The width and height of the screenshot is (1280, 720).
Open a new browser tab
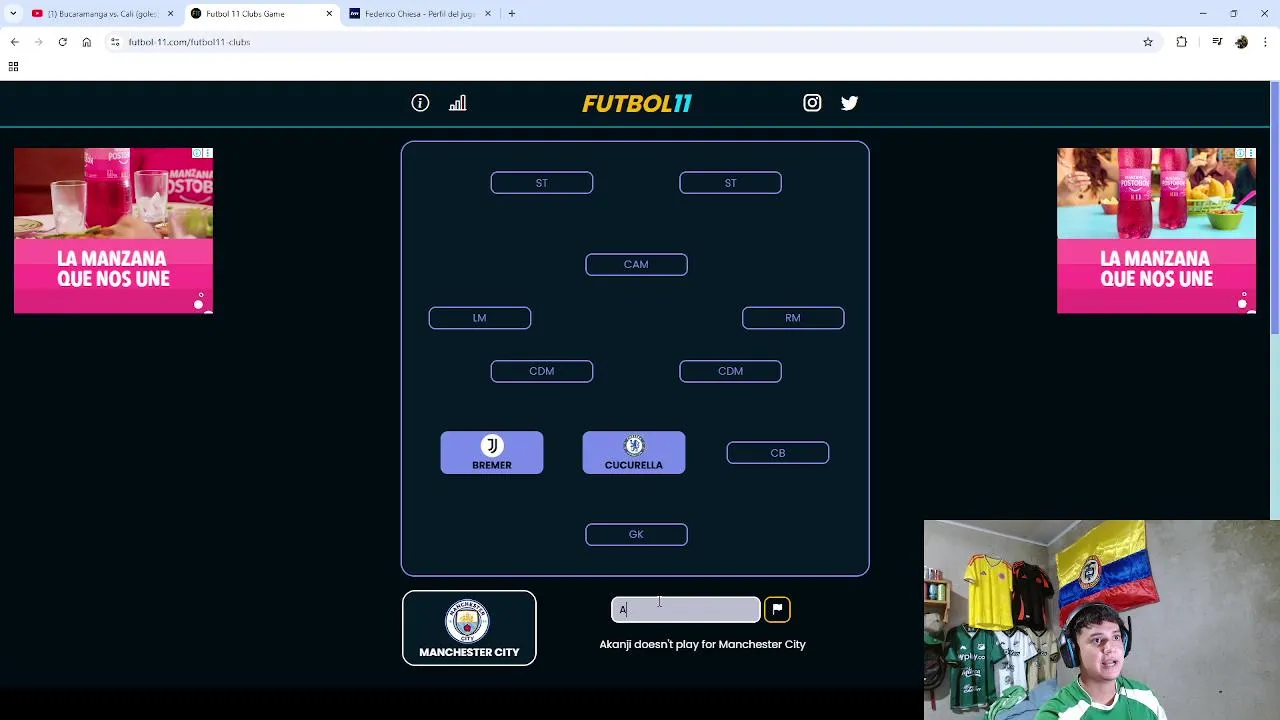(x=511, y=14)
